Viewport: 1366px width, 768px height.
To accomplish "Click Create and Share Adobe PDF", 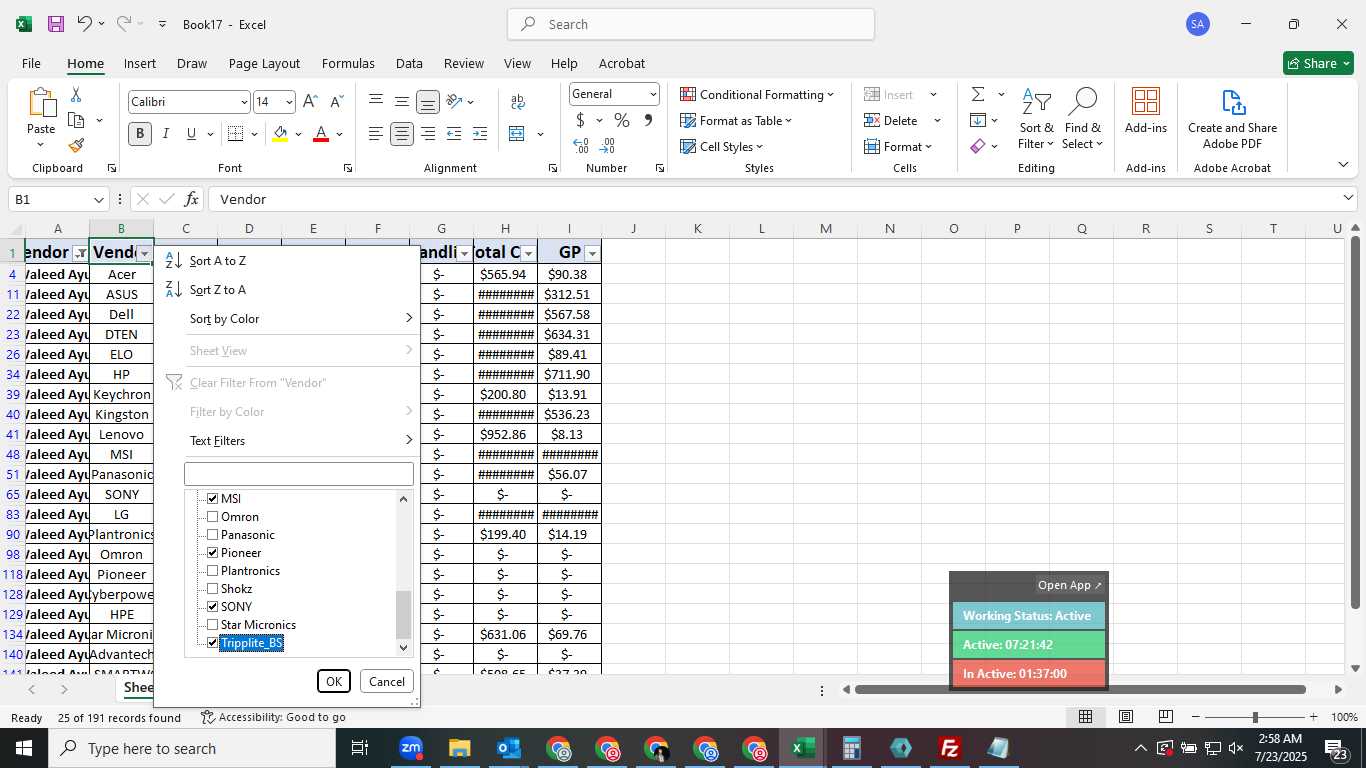I will tap(1232, 119).
